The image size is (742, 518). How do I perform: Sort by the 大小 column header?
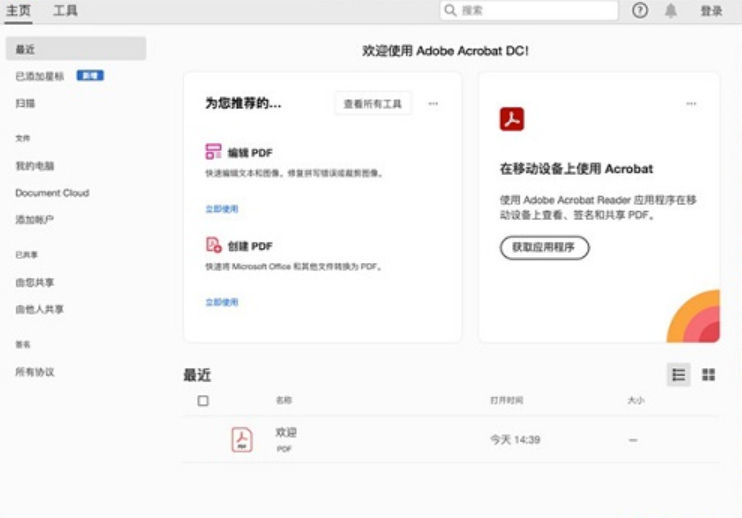coord(636,400)
